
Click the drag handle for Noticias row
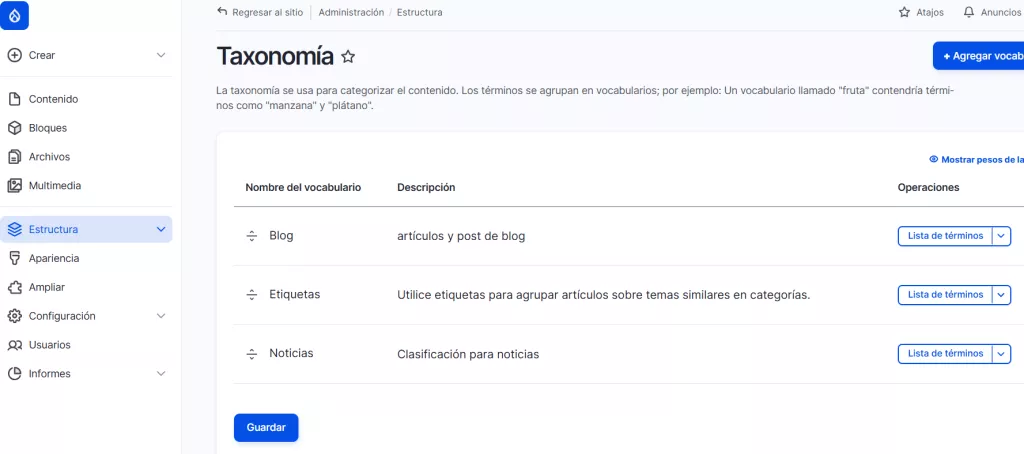[252, 354]
